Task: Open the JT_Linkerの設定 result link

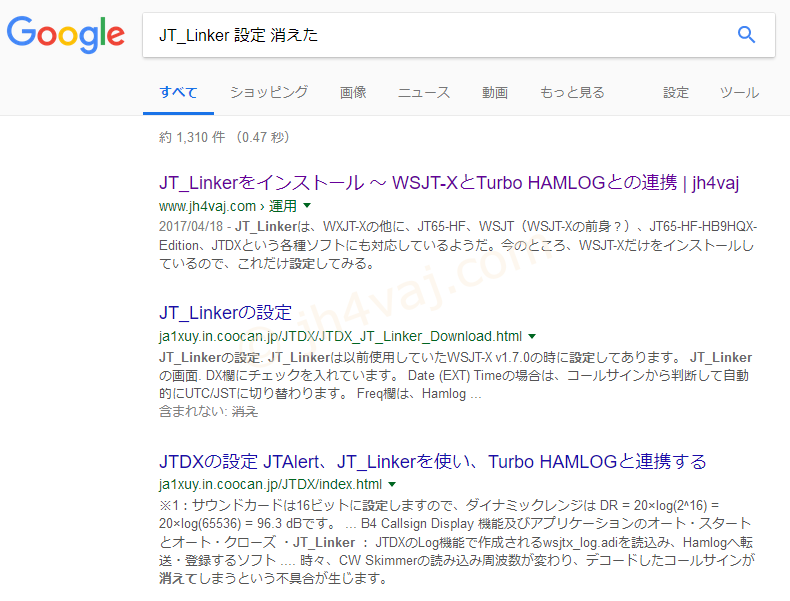Action: coord(225,313)
